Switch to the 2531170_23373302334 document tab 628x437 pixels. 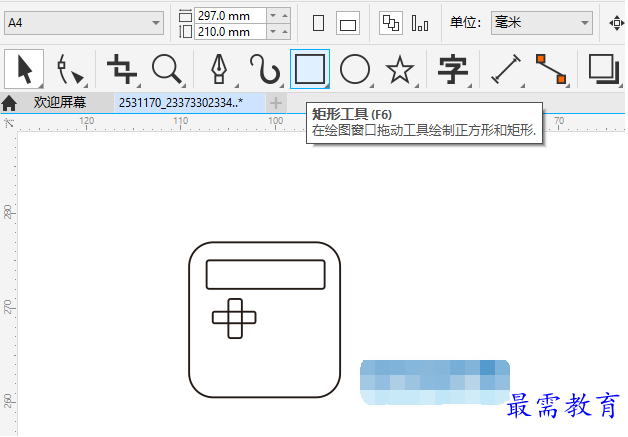pyautogui.click(x=189, y=103)
